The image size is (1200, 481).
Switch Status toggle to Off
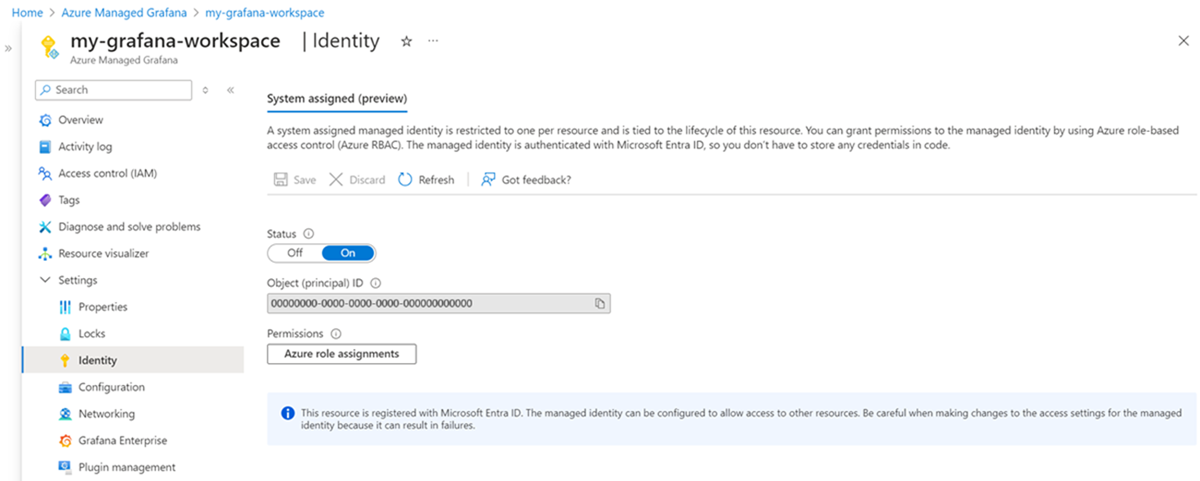[x=295, y=253]
